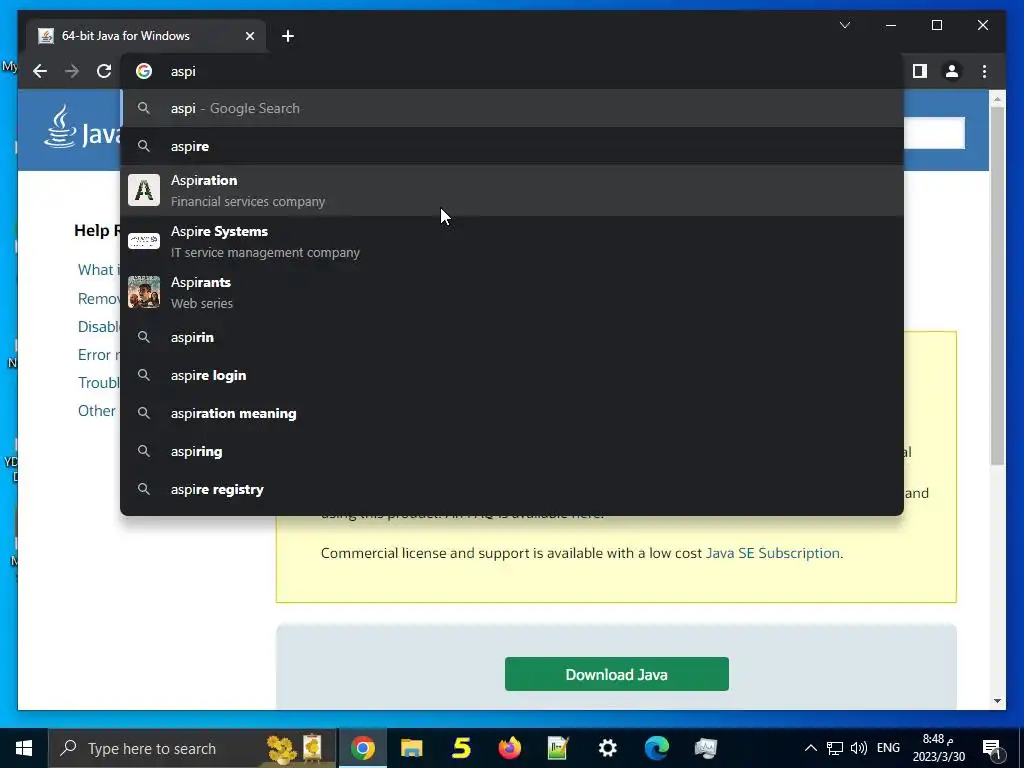This screenshot has width=1024, height=768.
Task: Click the Chrome icon in the taskbar
Action: click(362, 748)
